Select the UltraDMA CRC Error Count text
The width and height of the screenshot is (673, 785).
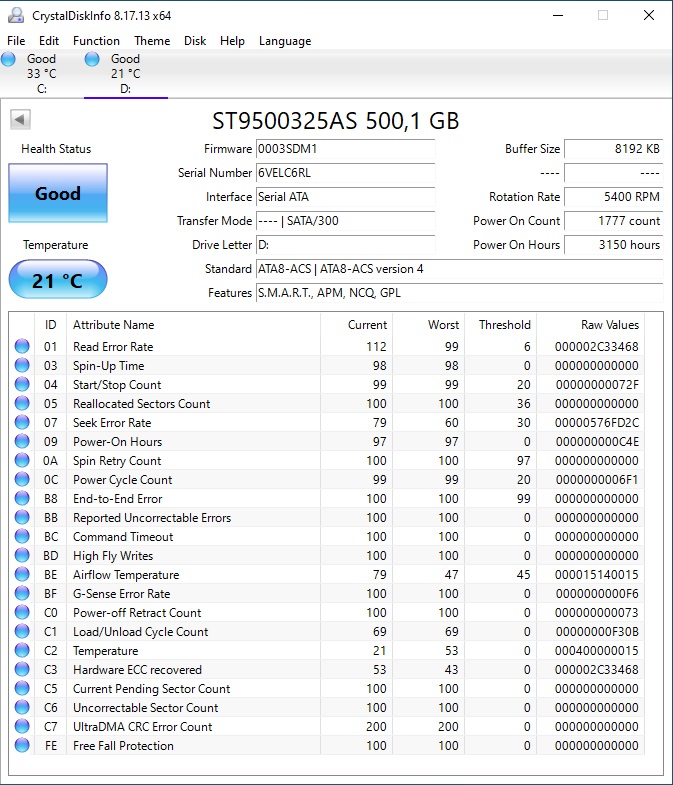click(x=143, y=727)
